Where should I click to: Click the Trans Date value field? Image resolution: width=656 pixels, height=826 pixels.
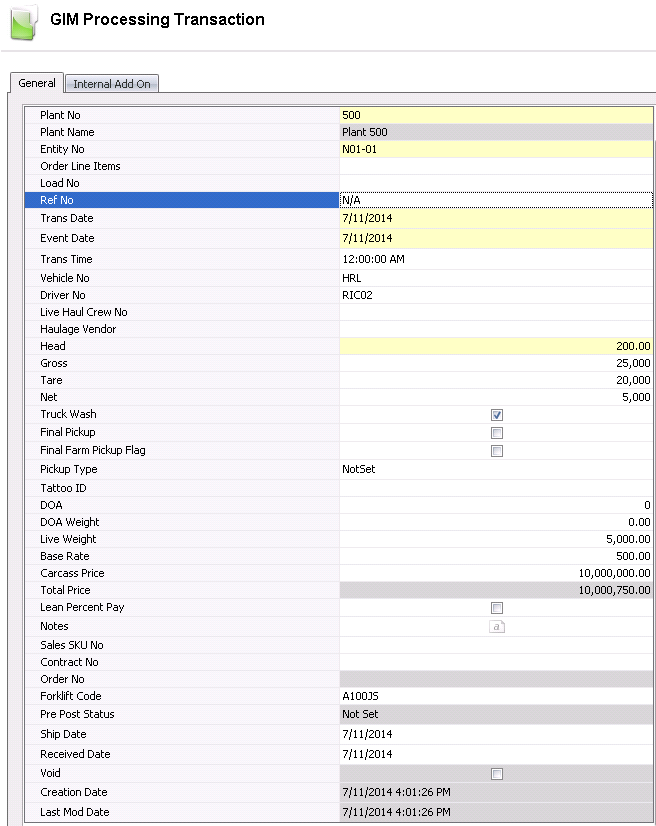tap(496, 218)
